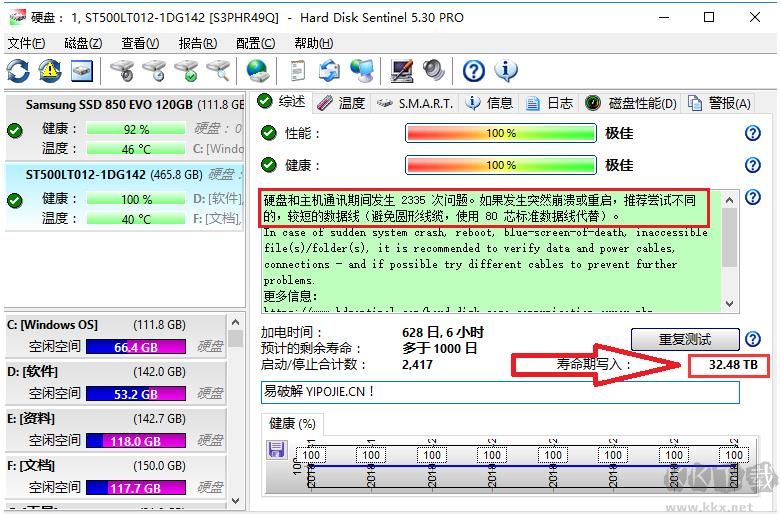
Task: Open the 帮助(H) menu
Action: pyautogui.click(x=313, y=43)
